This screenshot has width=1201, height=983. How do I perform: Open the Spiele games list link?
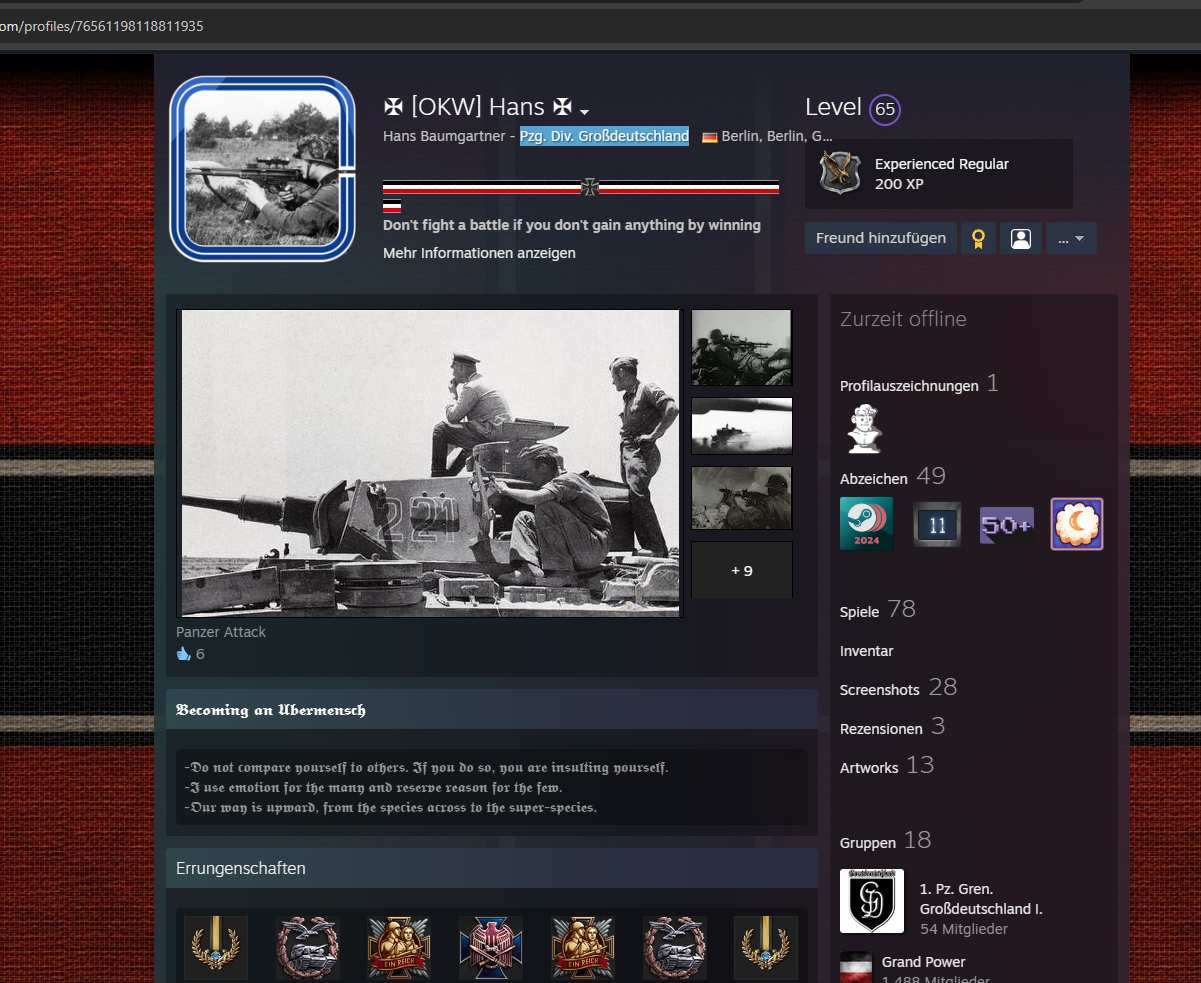[859, 612]
